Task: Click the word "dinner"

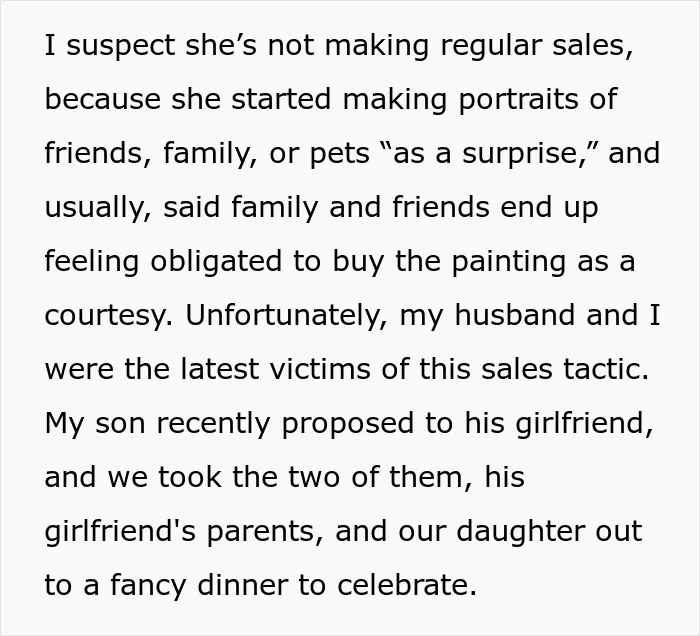Action: click(243, 586)
